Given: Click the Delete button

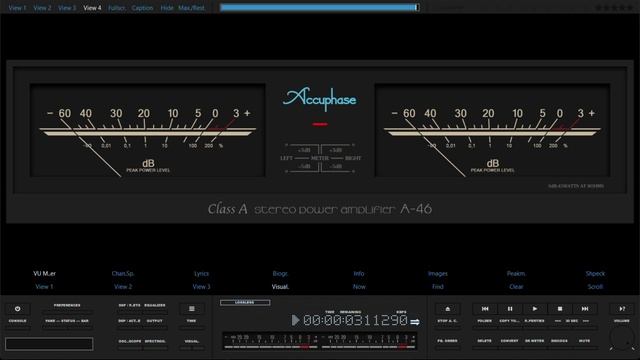Looking at the screenshot, I should 484,341.
